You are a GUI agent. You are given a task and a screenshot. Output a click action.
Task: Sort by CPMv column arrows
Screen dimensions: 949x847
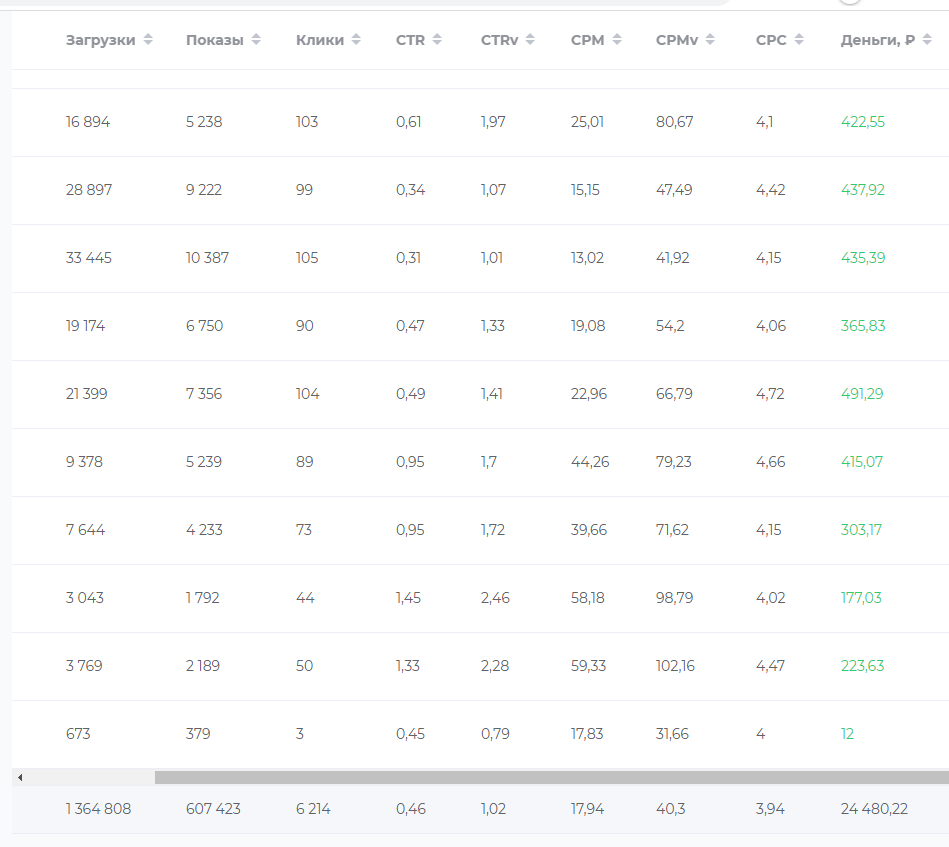(710, 40)
